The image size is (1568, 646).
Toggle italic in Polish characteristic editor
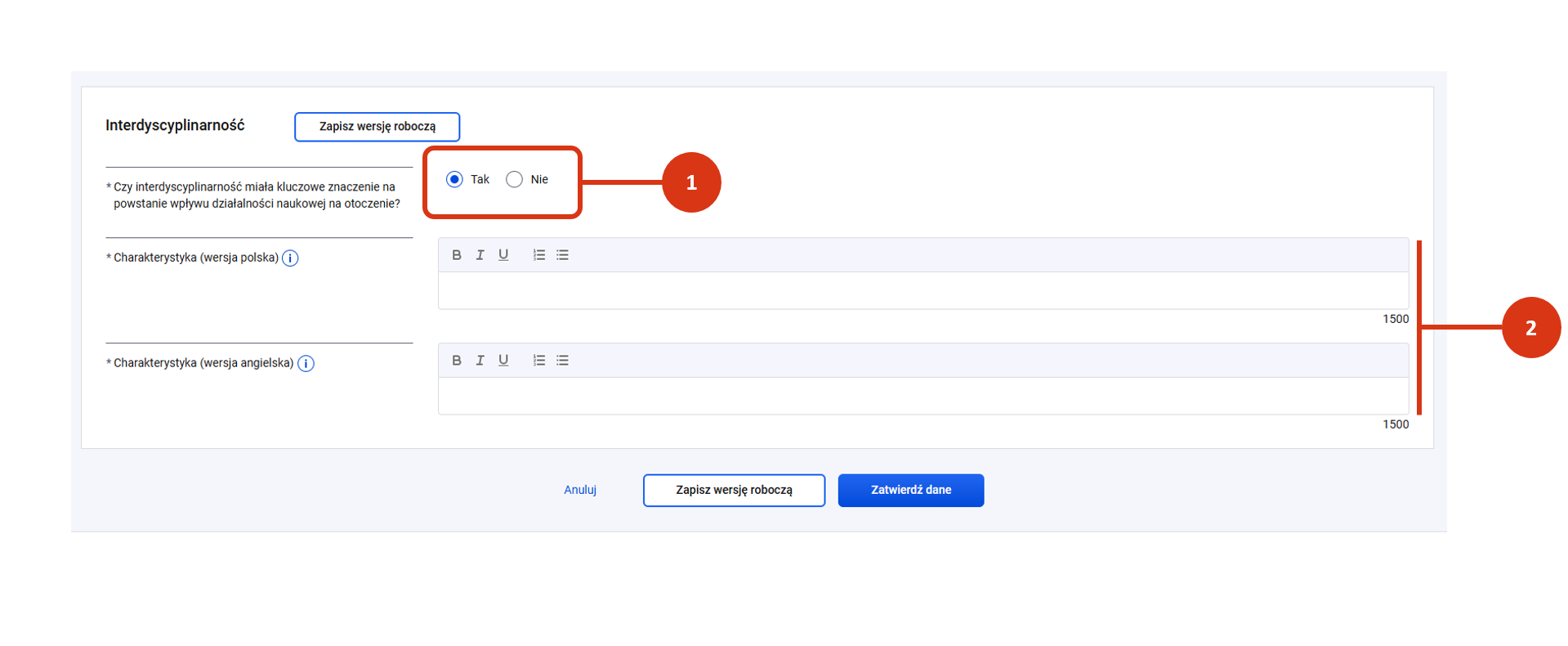480,255
